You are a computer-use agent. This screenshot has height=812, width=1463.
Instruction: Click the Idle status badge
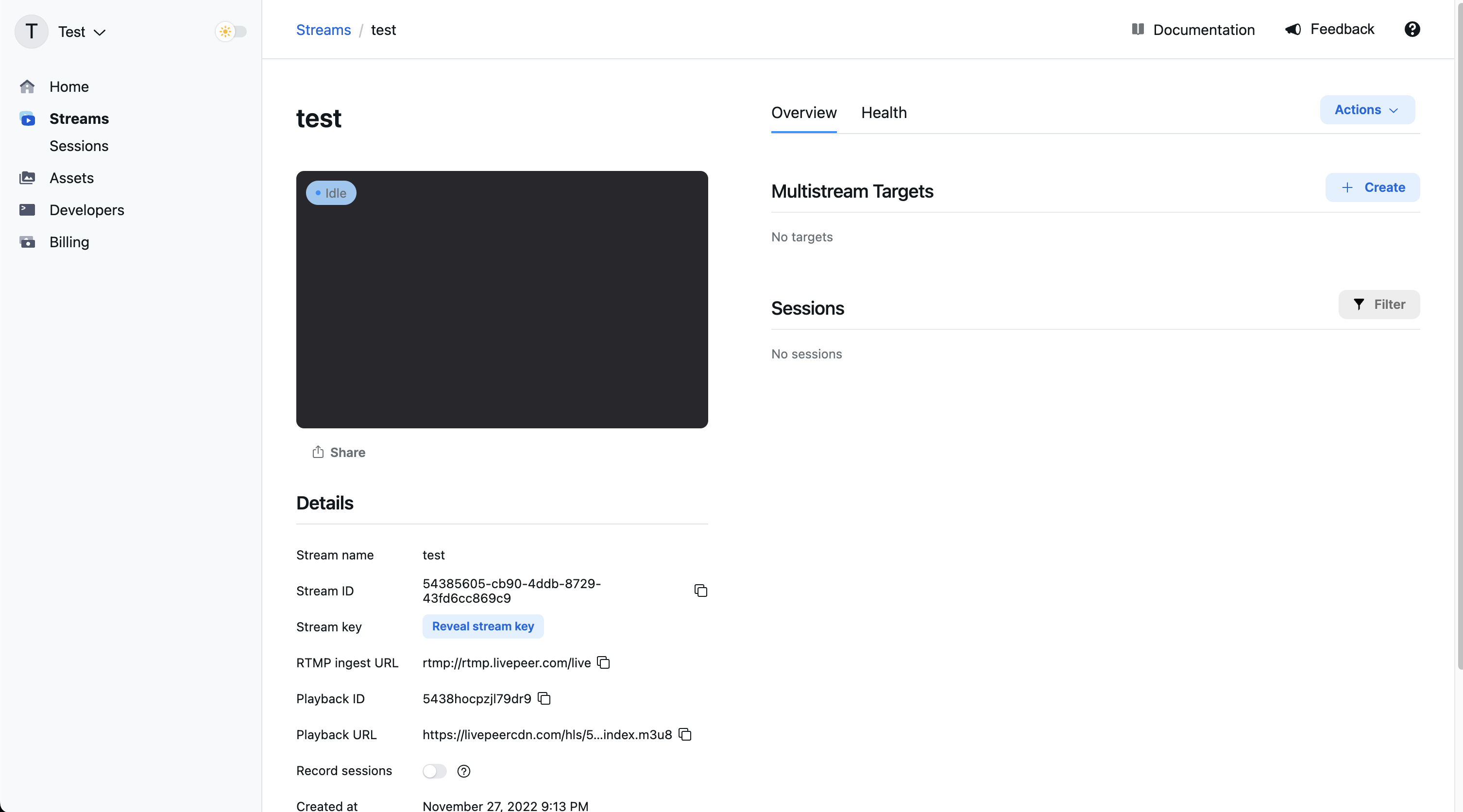(331, 193)
